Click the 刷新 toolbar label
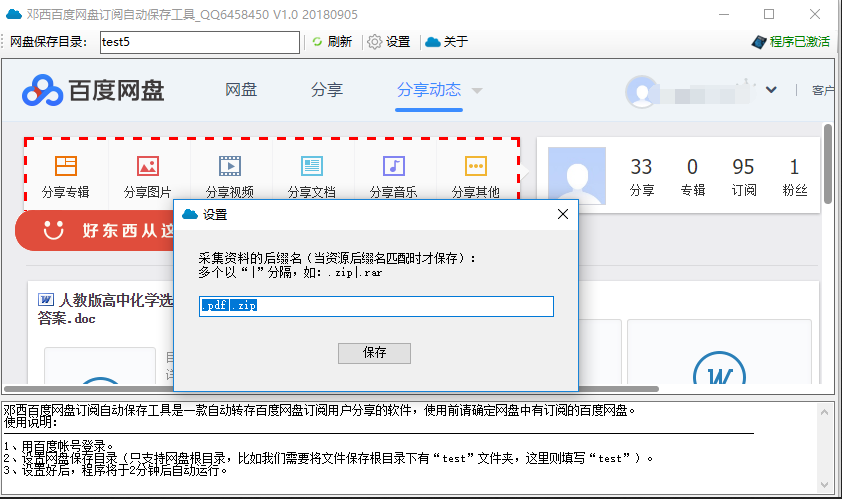842x499 pixels. click(339, 41)
